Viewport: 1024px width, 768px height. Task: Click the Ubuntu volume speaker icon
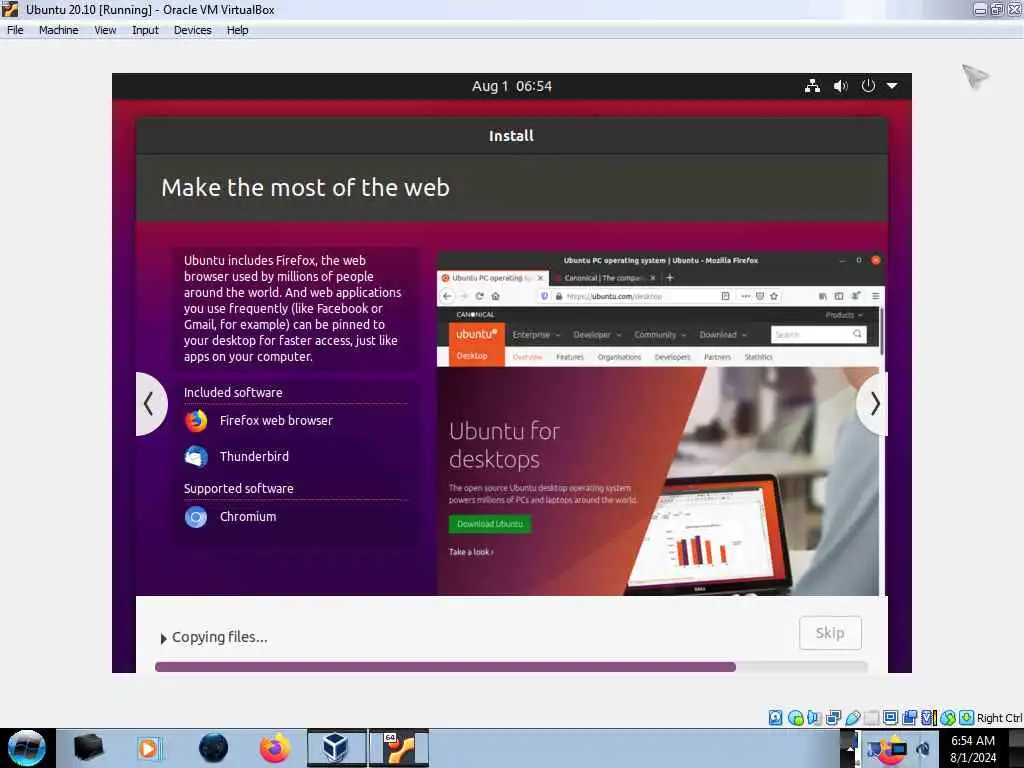pyautogui.click(x=840, y=86)
